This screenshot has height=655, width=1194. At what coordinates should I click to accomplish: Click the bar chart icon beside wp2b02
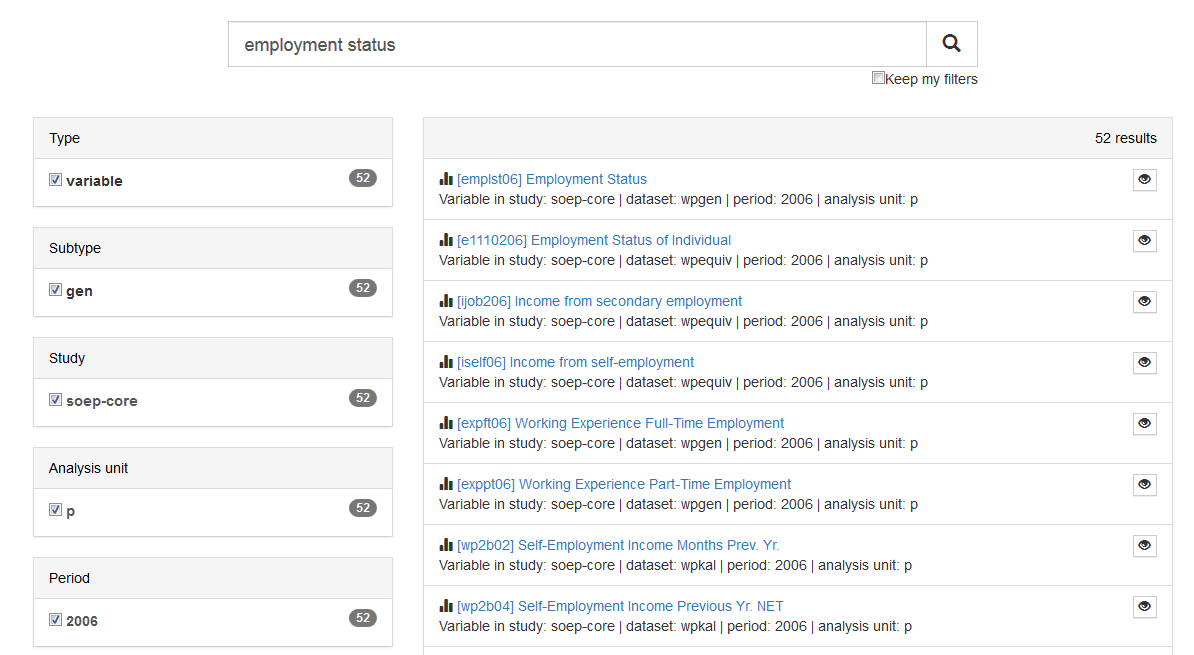[x=446, y=545]
